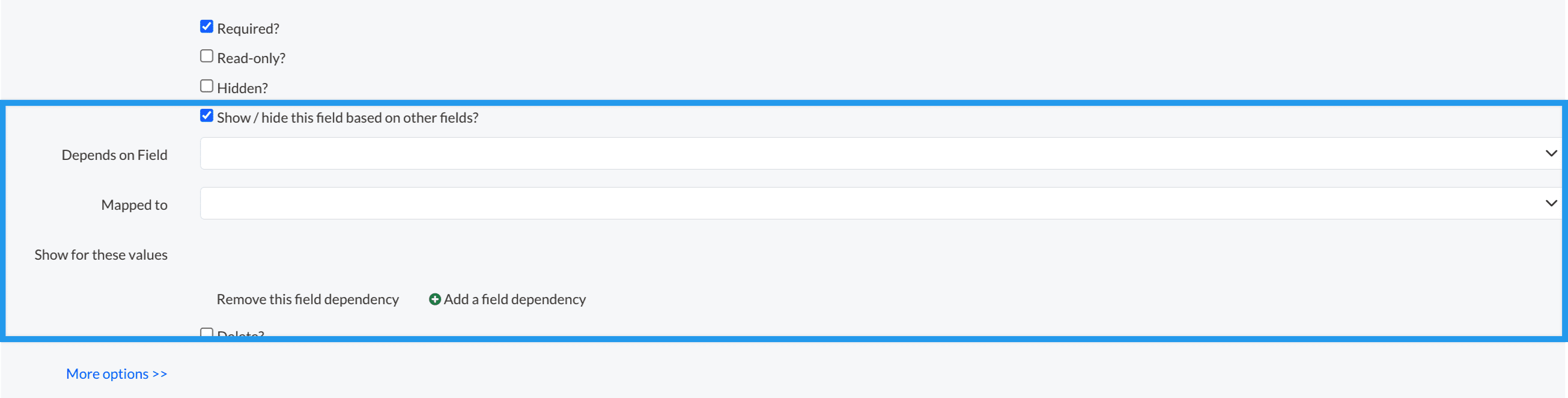Click the Show / hide this field label text
The image size is (1568, 398).
[348, 118]
